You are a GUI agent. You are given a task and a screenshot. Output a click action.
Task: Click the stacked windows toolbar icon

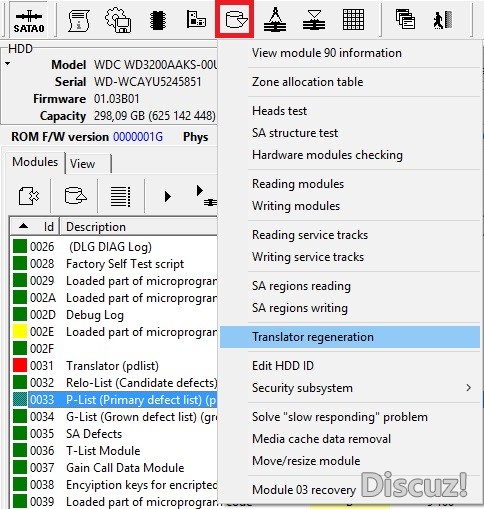(x=405, y=19)
